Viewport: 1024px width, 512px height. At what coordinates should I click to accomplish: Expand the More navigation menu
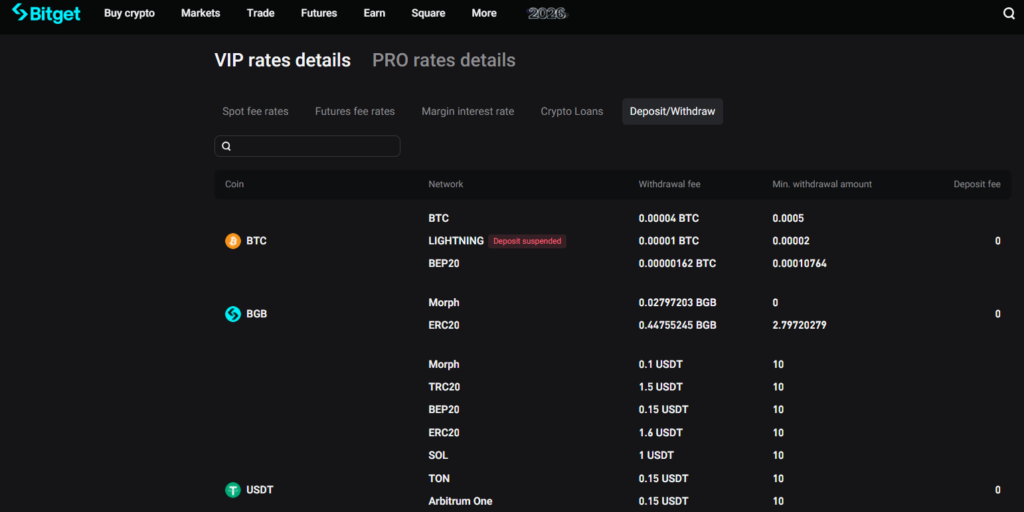pos(484,14)
